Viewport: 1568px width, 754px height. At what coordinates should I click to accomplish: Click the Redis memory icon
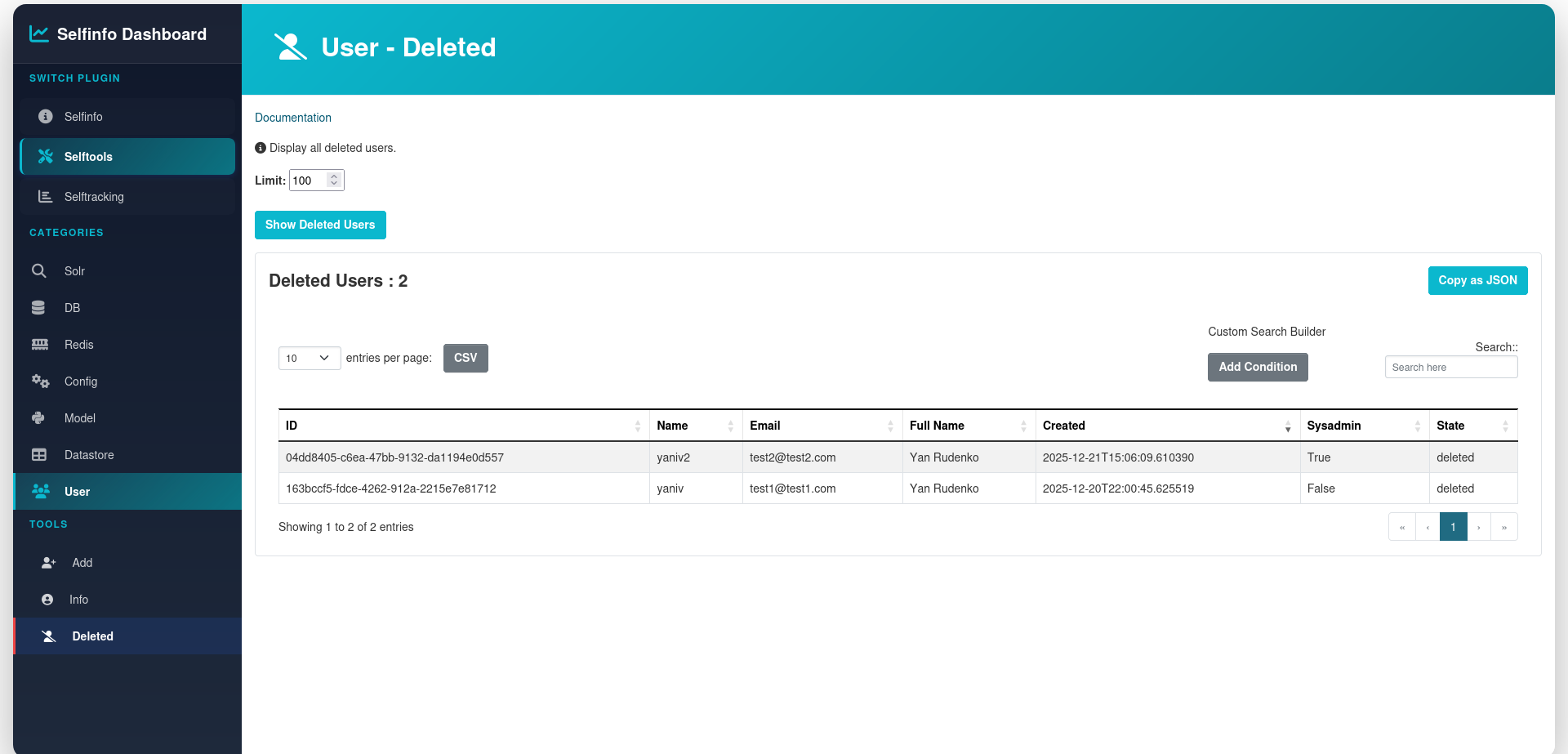pos(39,345)
